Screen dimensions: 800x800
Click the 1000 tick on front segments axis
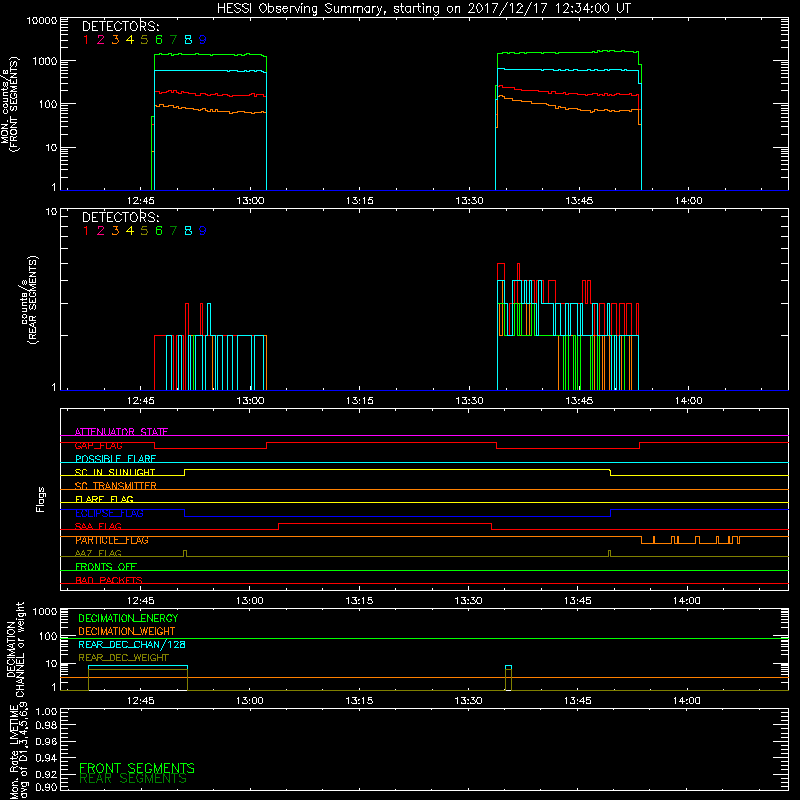click(x=44, y=61)
